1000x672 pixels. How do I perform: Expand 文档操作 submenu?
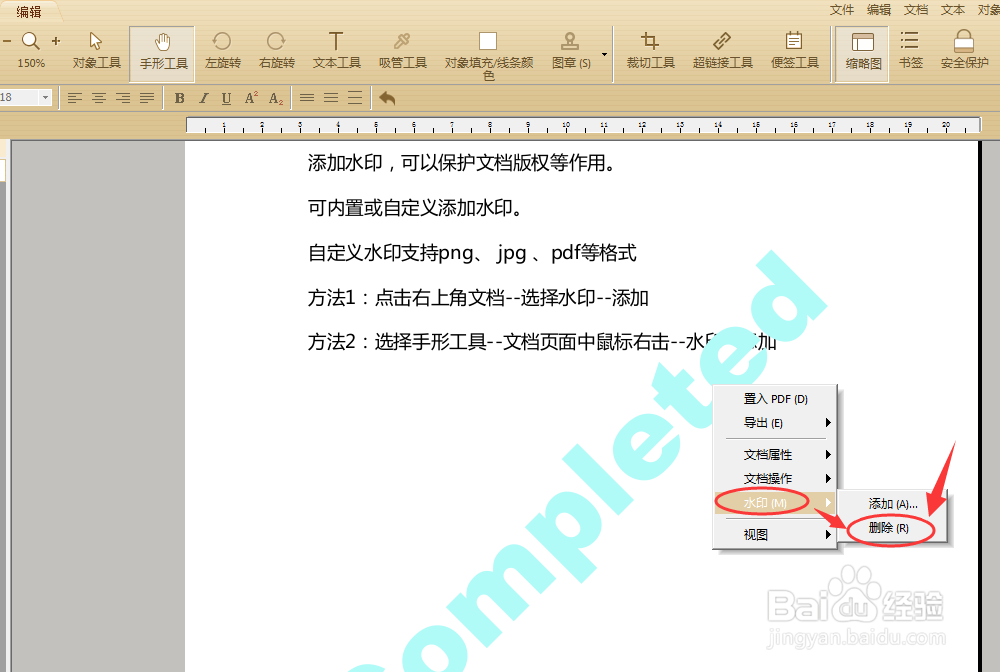click(x=775, y=479)
